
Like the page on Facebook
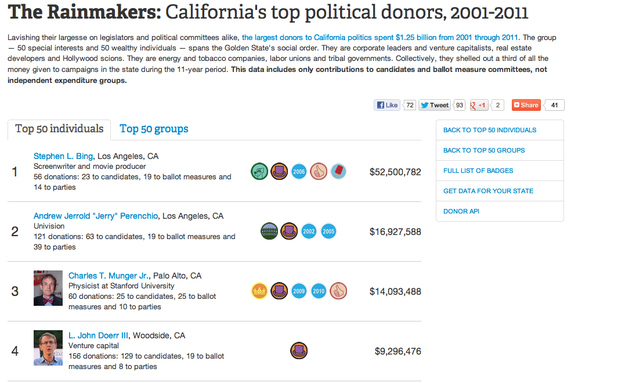(387, 105)
